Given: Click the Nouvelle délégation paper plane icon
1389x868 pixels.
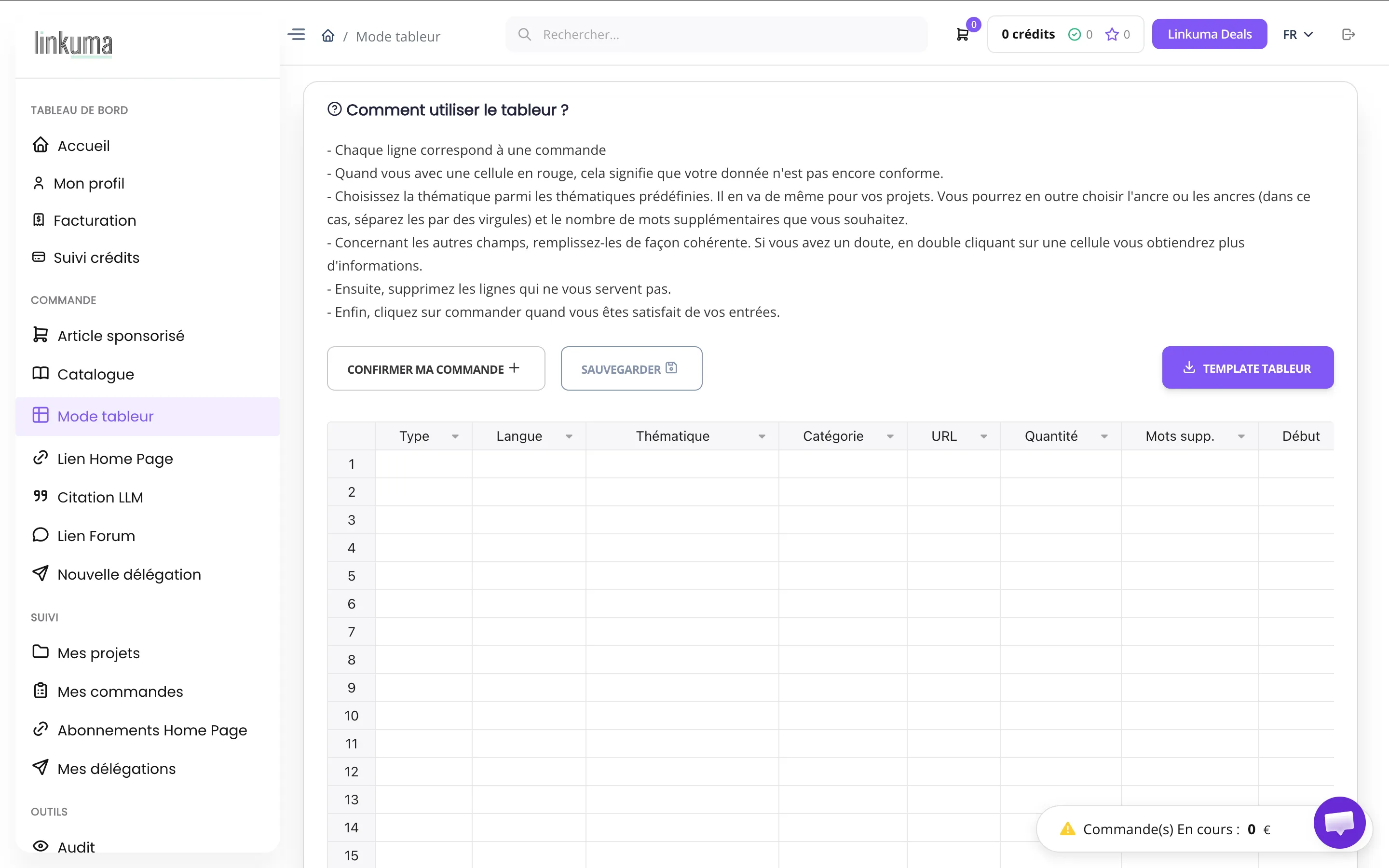Looking at the screenshot, I should (40, 573).
